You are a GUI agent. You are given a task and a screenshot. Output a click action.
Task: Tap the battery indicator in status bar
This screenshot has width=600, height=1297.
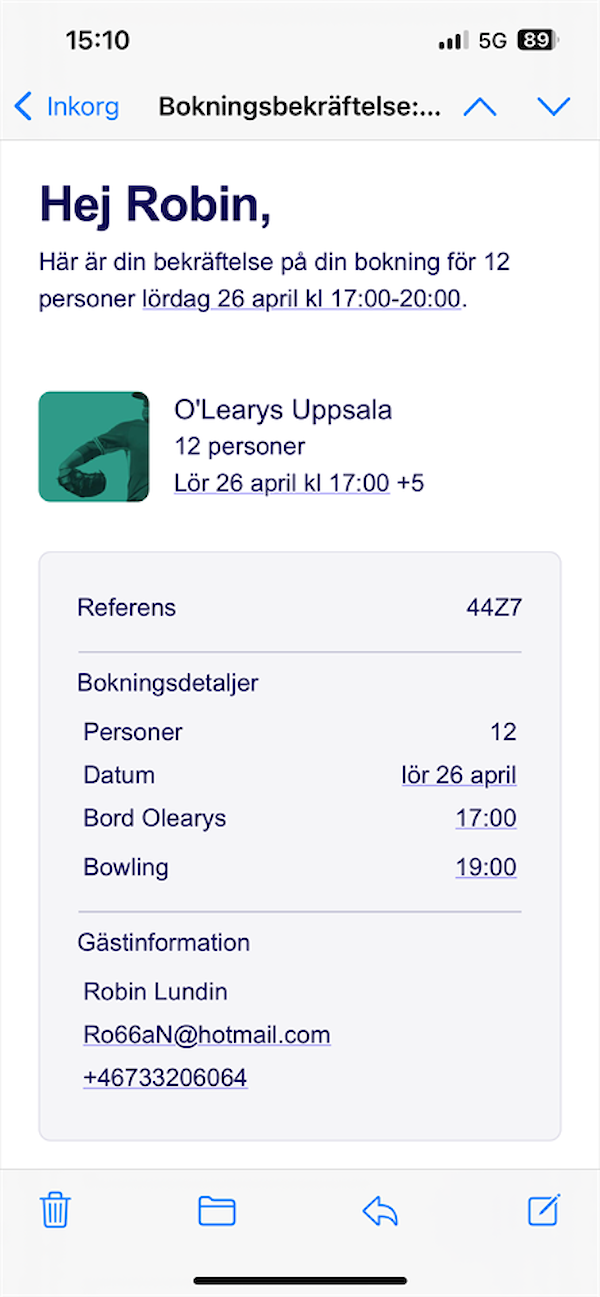pos(537,41)
